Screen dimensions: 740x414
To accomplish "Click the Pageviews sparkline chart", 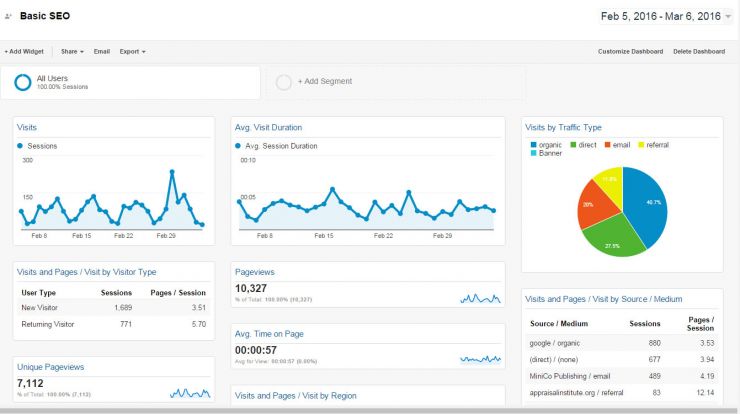I will pyautogui.click(x=480, y=298).
